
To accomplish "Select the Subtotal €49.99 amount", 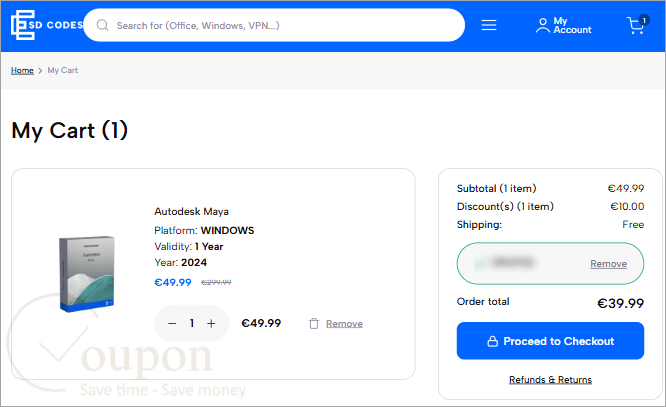I will tap(626, 188).
